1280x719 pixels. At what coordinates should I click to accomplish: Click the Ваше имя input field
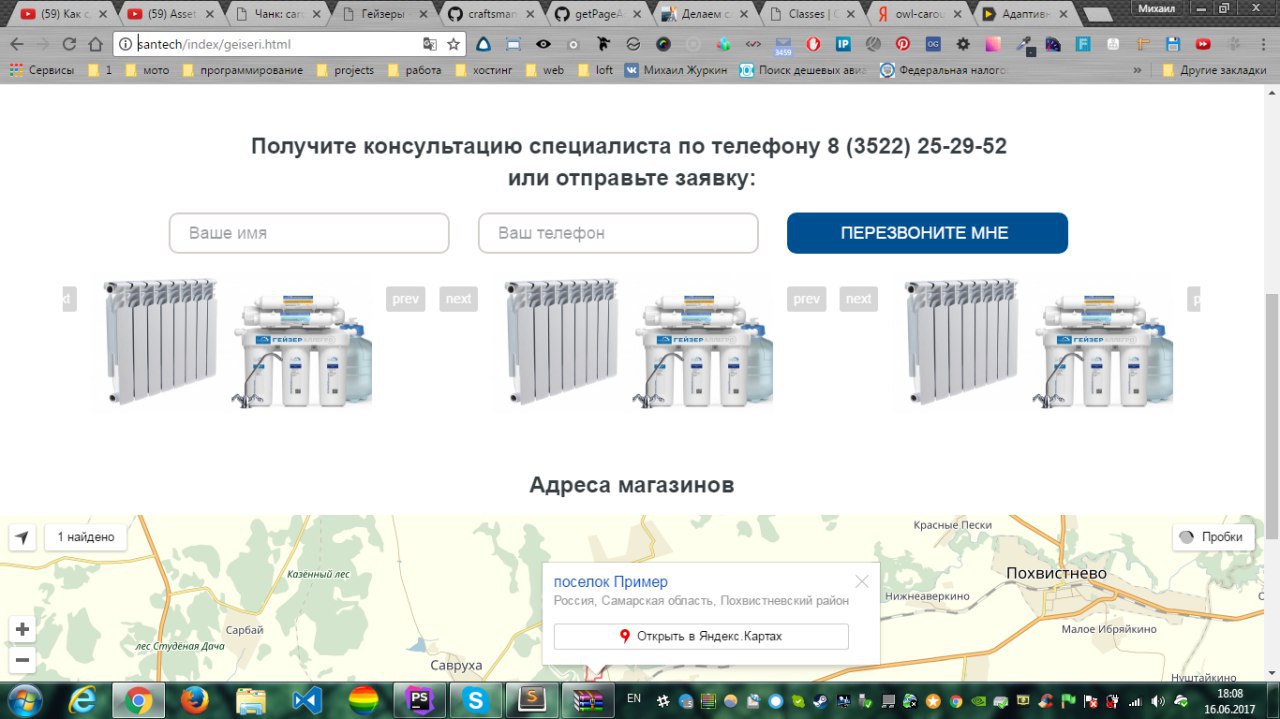pos(309,233)
